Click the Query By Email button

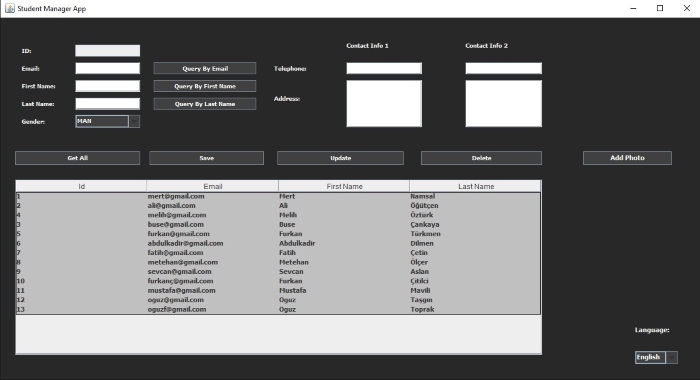(x=205, y=68)
